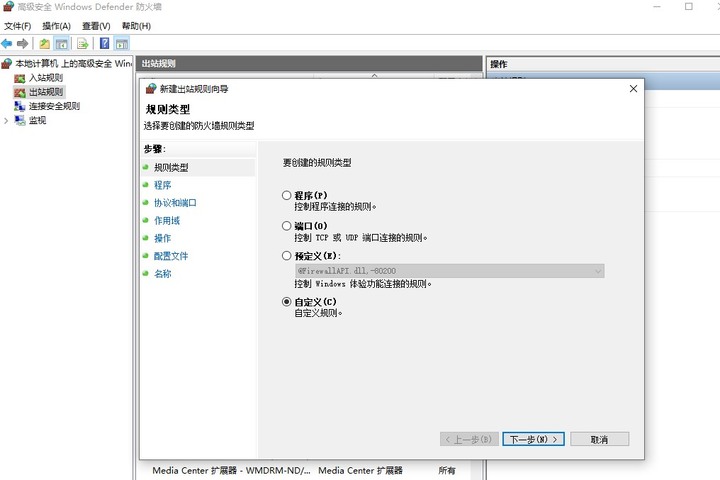Screen dimensions: 720x480
Task: Click the 下一步(N) > button
Action: (533, 439)
